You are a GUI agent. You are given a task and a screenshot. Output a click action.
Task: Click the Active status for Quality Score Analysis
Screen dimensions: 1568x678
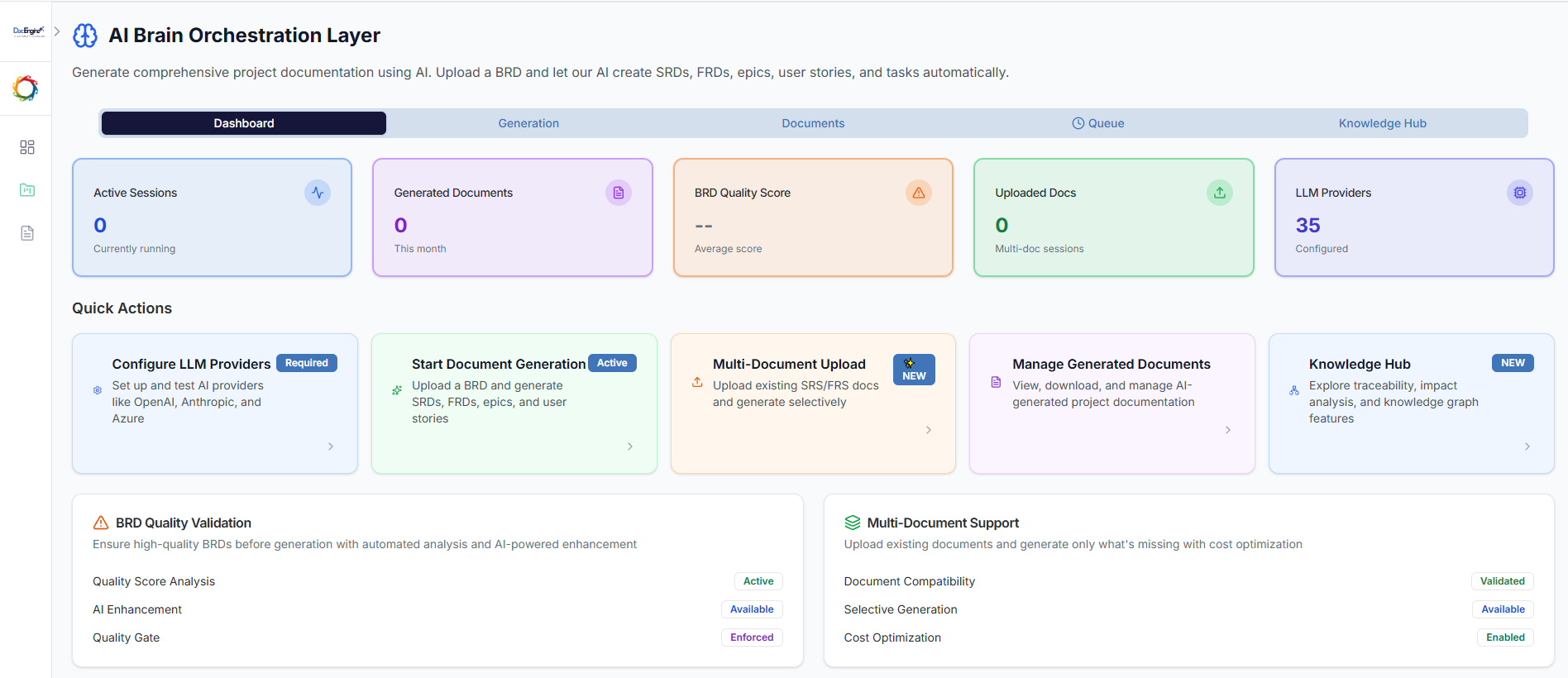coord(758,581)
